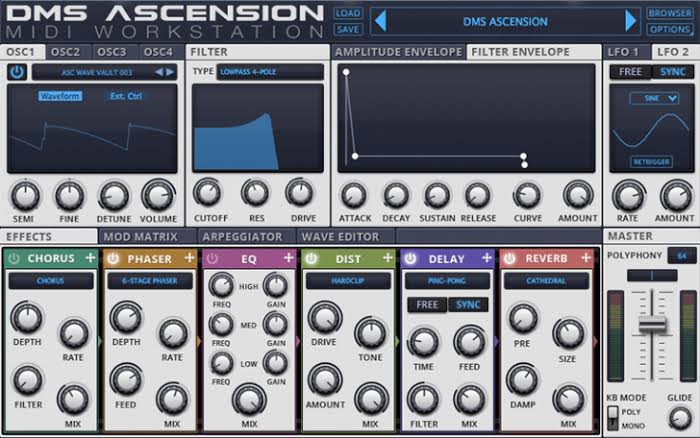This screenshot has width=700, height=438.
Task: Click the Filter RES knob
Action: click(x=255, y=193)
